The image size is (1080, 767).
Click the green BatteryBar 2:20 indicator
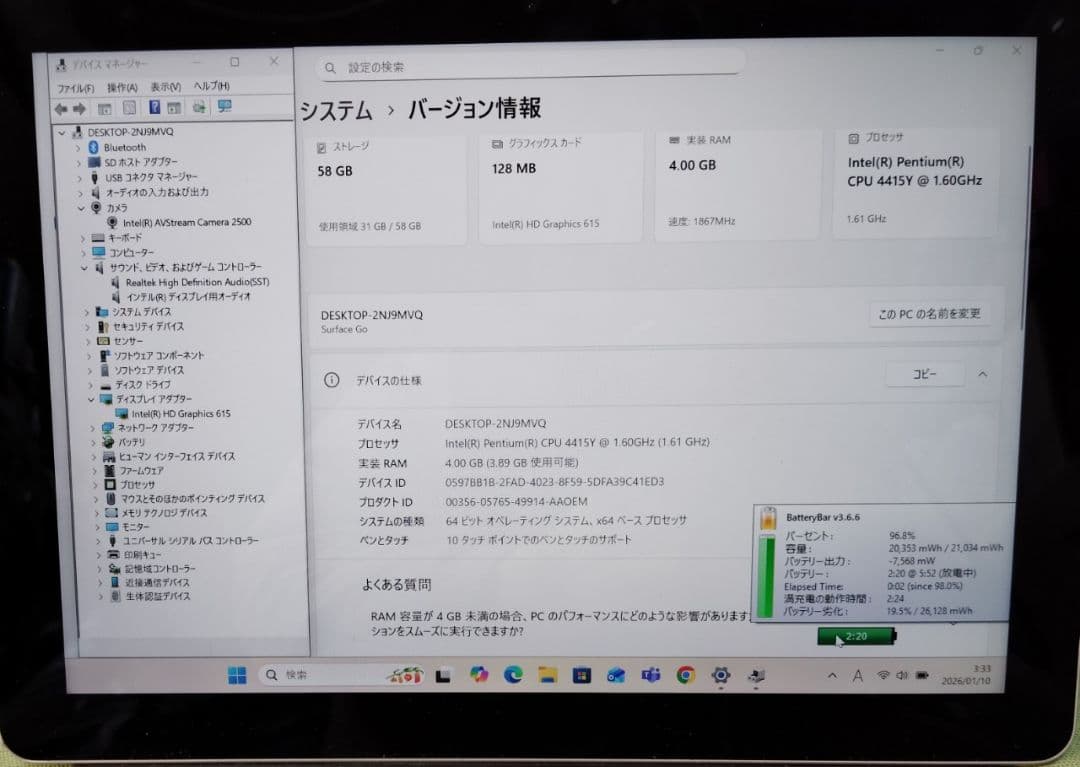pos(856,636)
